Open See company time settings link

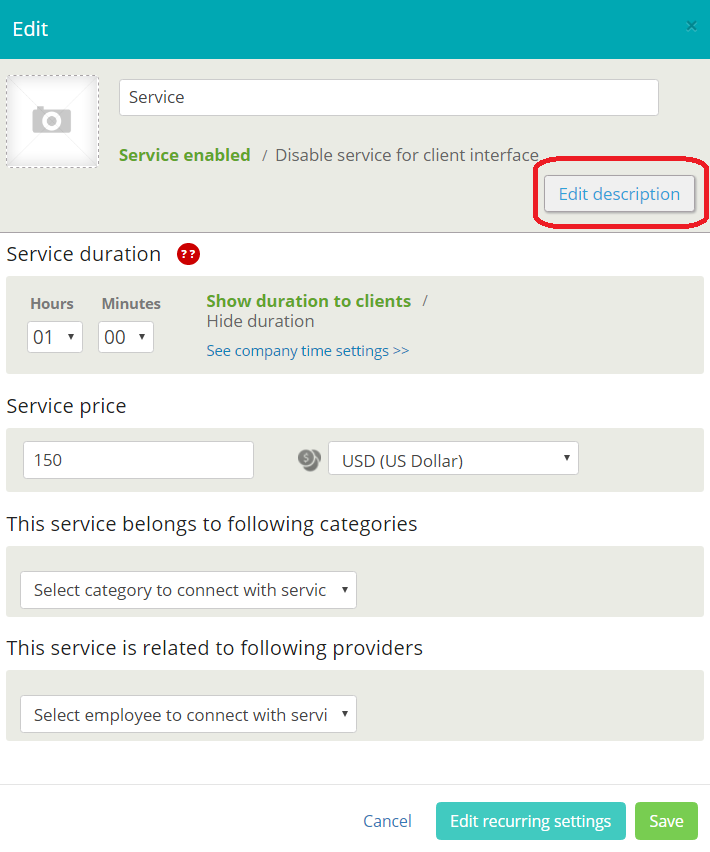coord(307,351)
